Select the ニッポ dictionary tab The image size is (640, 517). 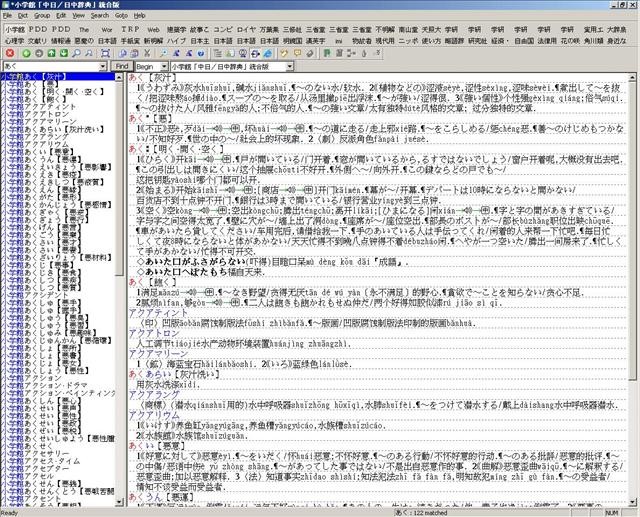(x=408, y=41)
